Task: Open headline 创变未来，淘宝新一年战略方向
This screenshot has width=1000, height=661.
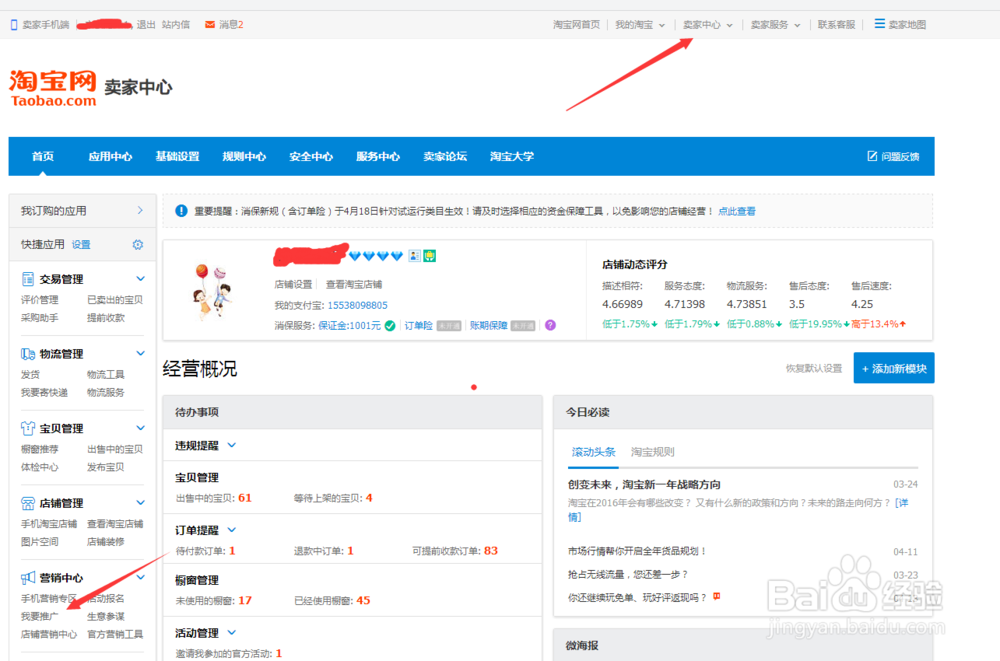Action: coord(644,484)
